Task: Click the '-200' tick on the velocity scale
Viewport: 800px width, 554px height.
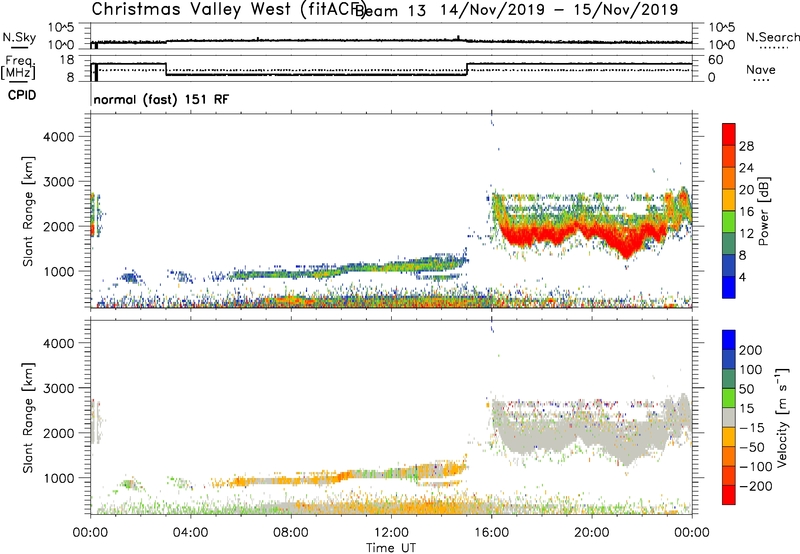Action: 755,486
